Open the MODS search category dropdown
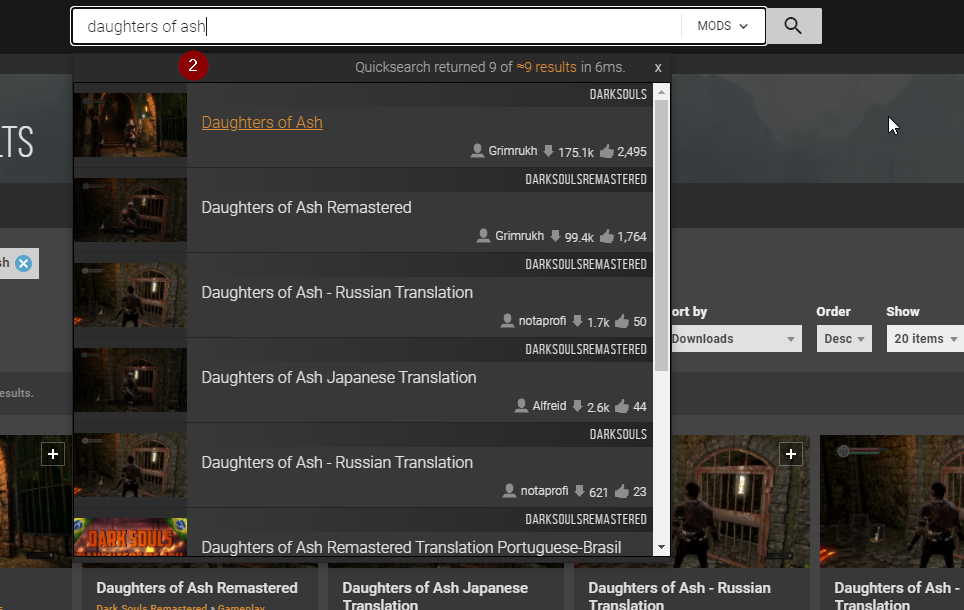Image resolution: width=964 pixels, height=610 pixels. [722, 26]
